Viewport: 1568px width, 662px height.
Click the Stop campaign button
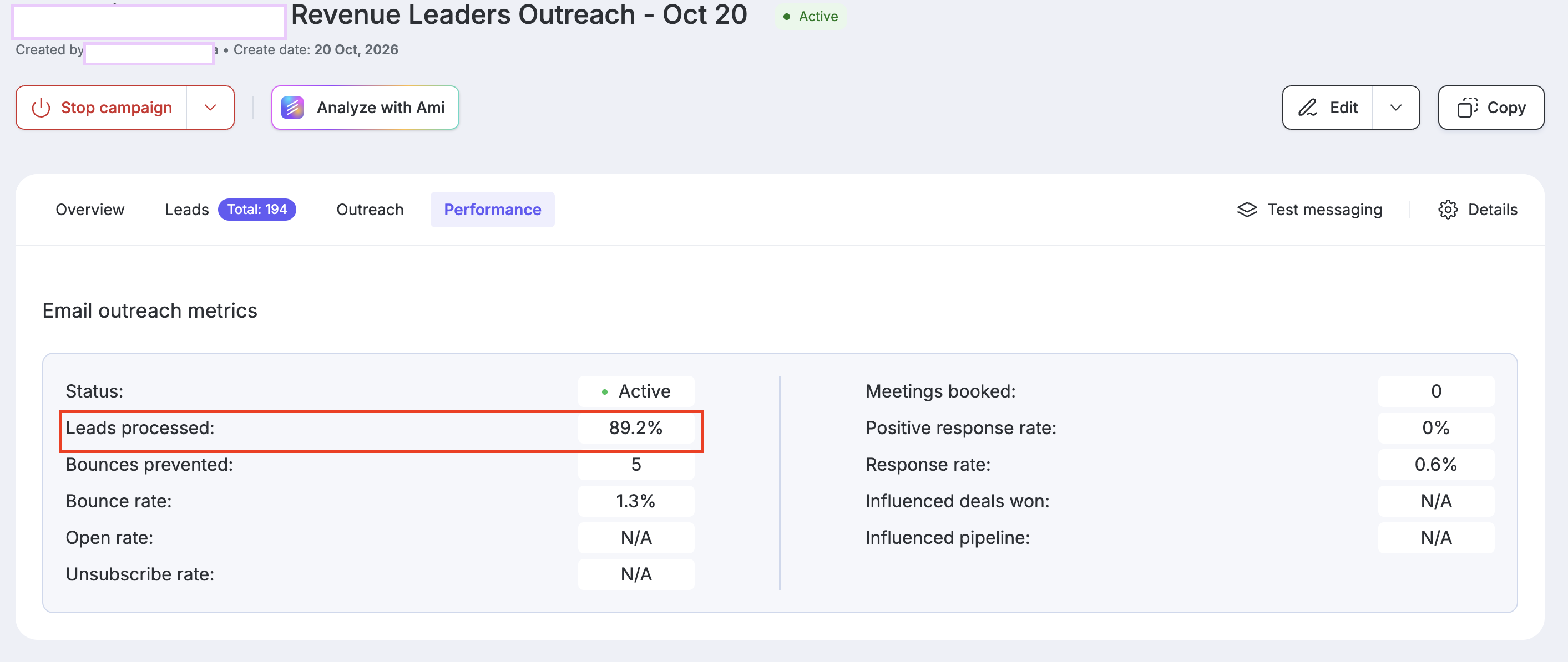[101, 108]
